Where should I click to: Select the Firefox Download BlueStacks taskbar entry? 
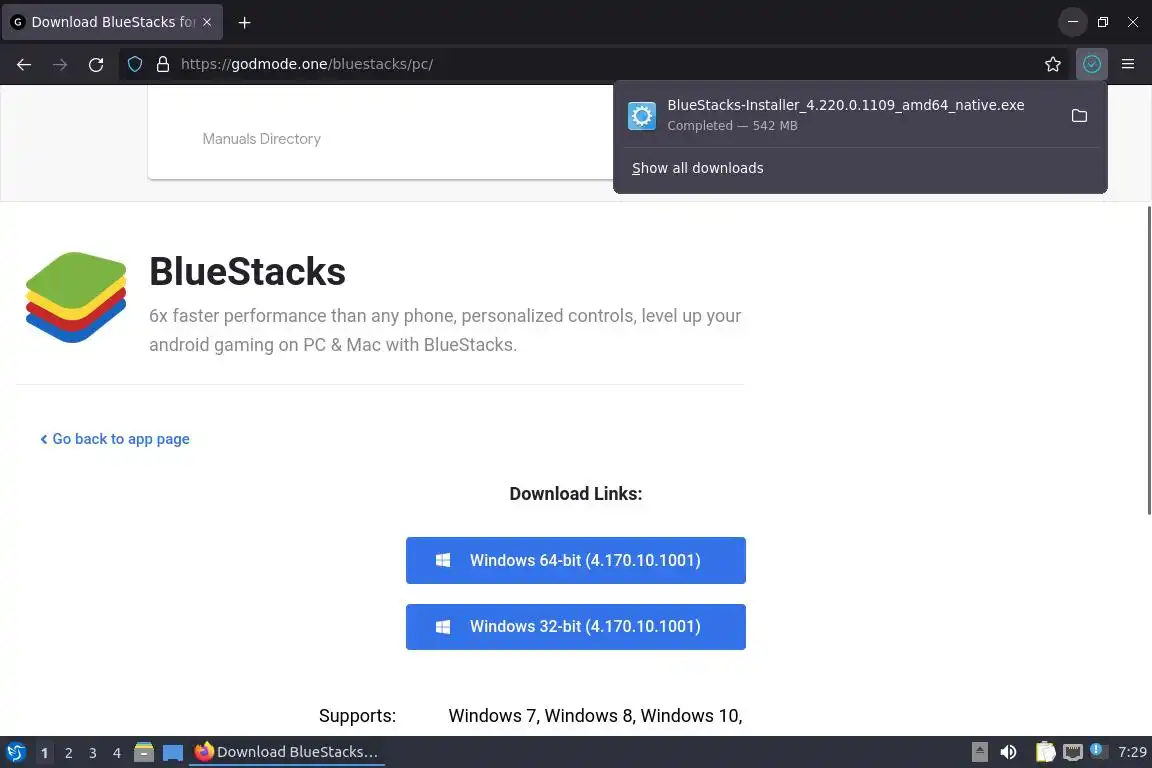pos(287,752)
